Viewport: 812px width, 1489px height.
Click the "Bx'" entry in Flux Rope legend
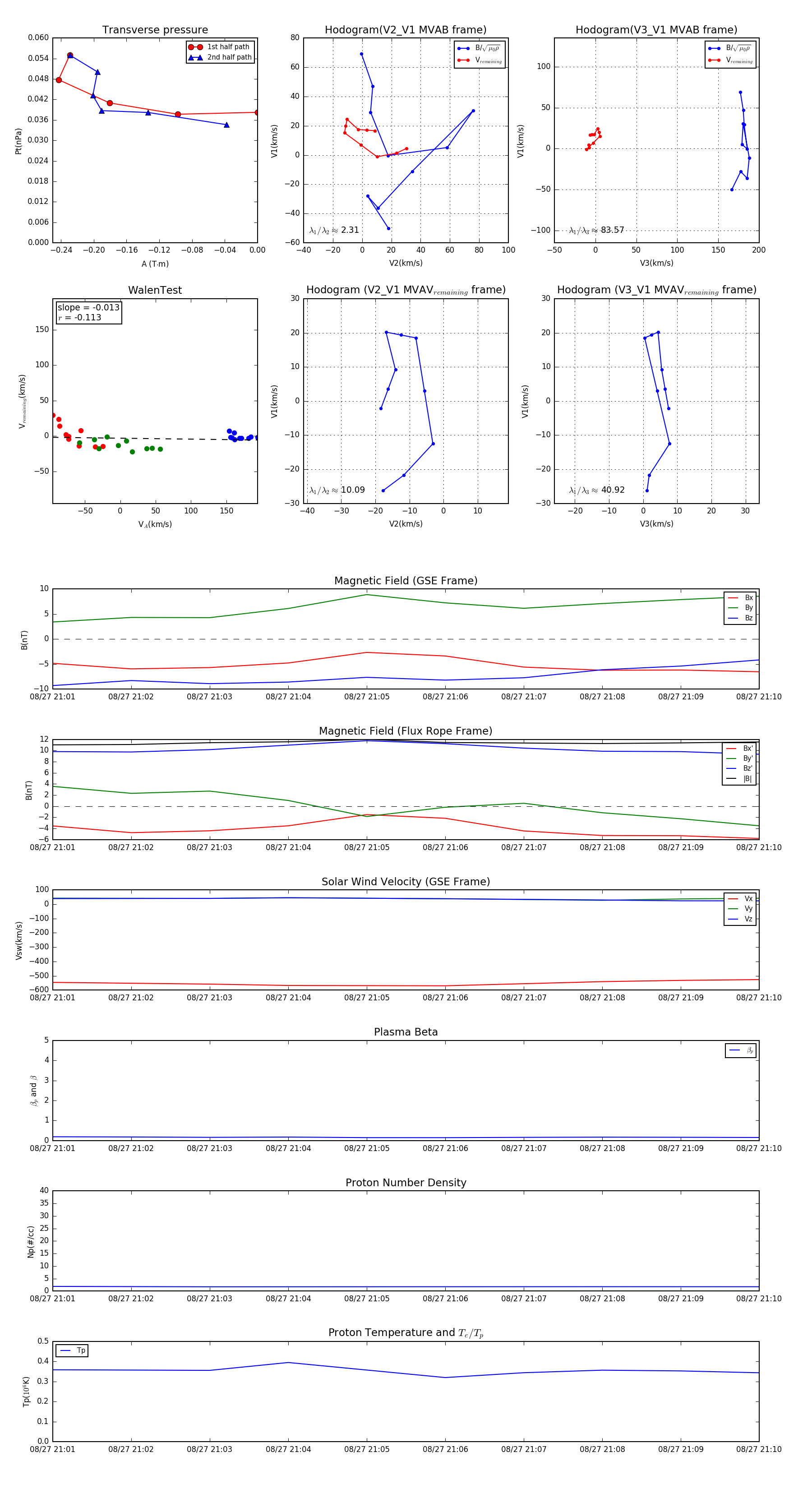(740, 749)
